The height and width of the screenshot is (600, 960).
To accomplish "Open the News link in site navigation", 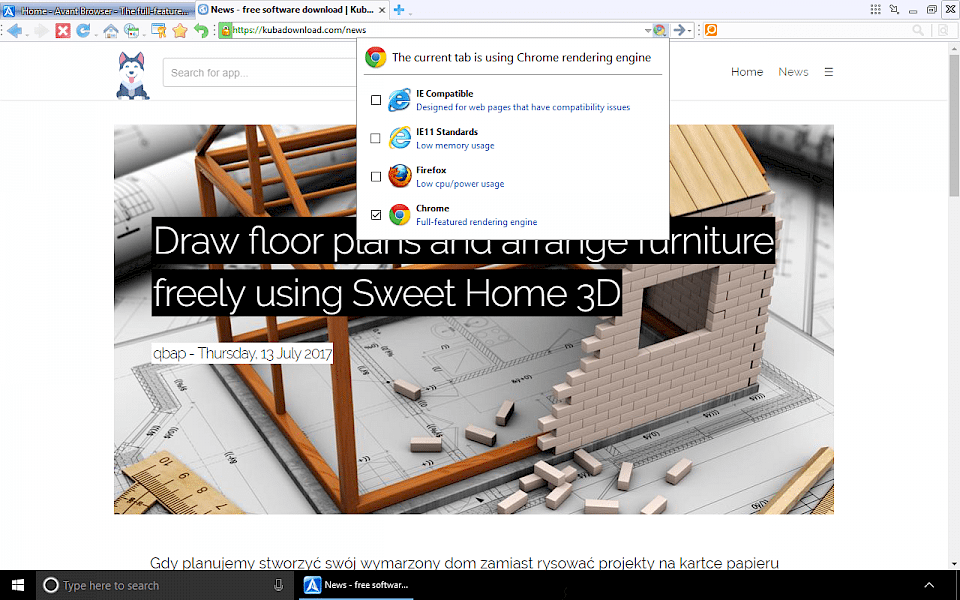I will click(x=793, y=72).
